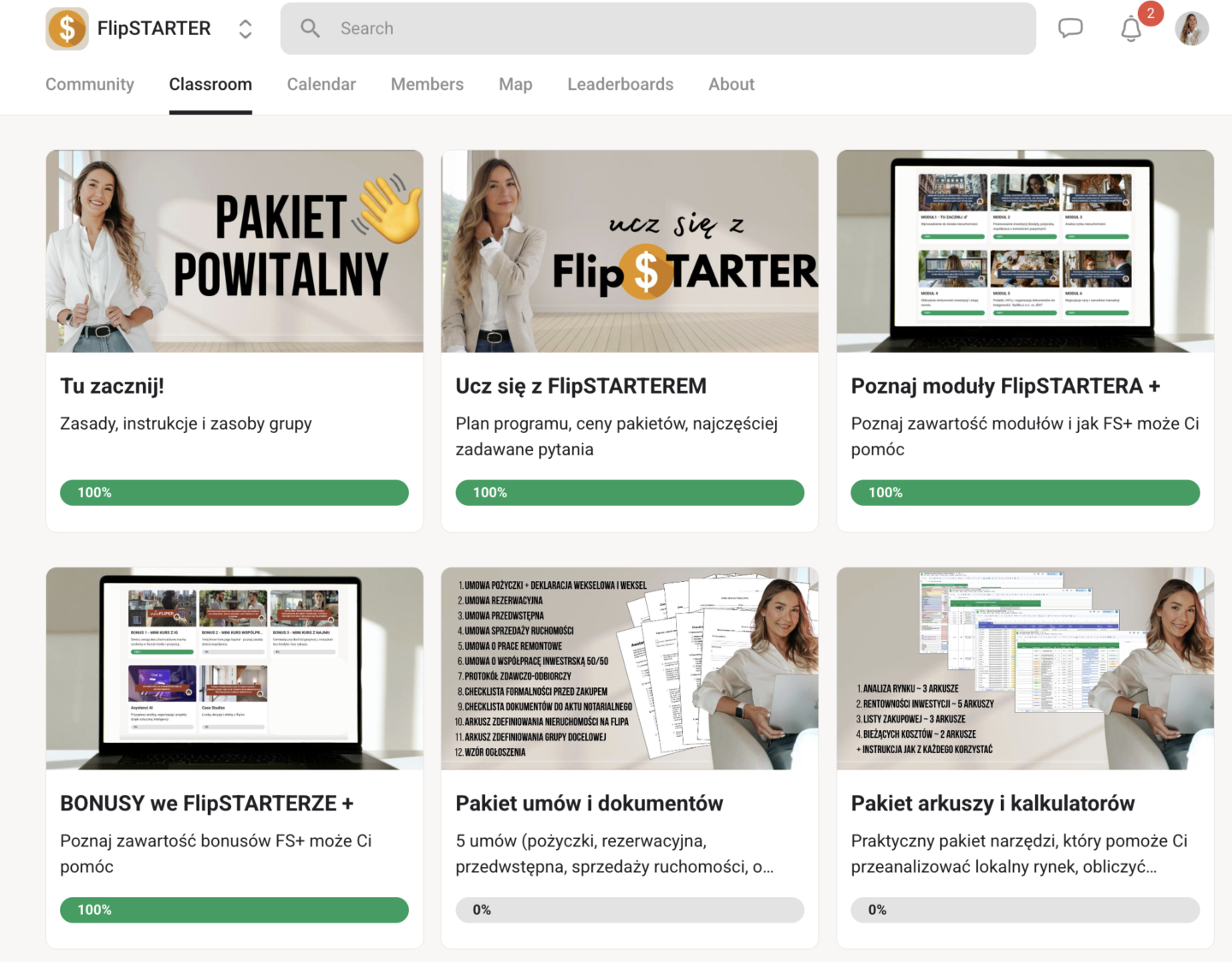Click 'Pakiet arkuszy i kalkulatorów' 0% progress bar
The width and height of the screenshot is (1232, 962).
tap(1025, 910)
